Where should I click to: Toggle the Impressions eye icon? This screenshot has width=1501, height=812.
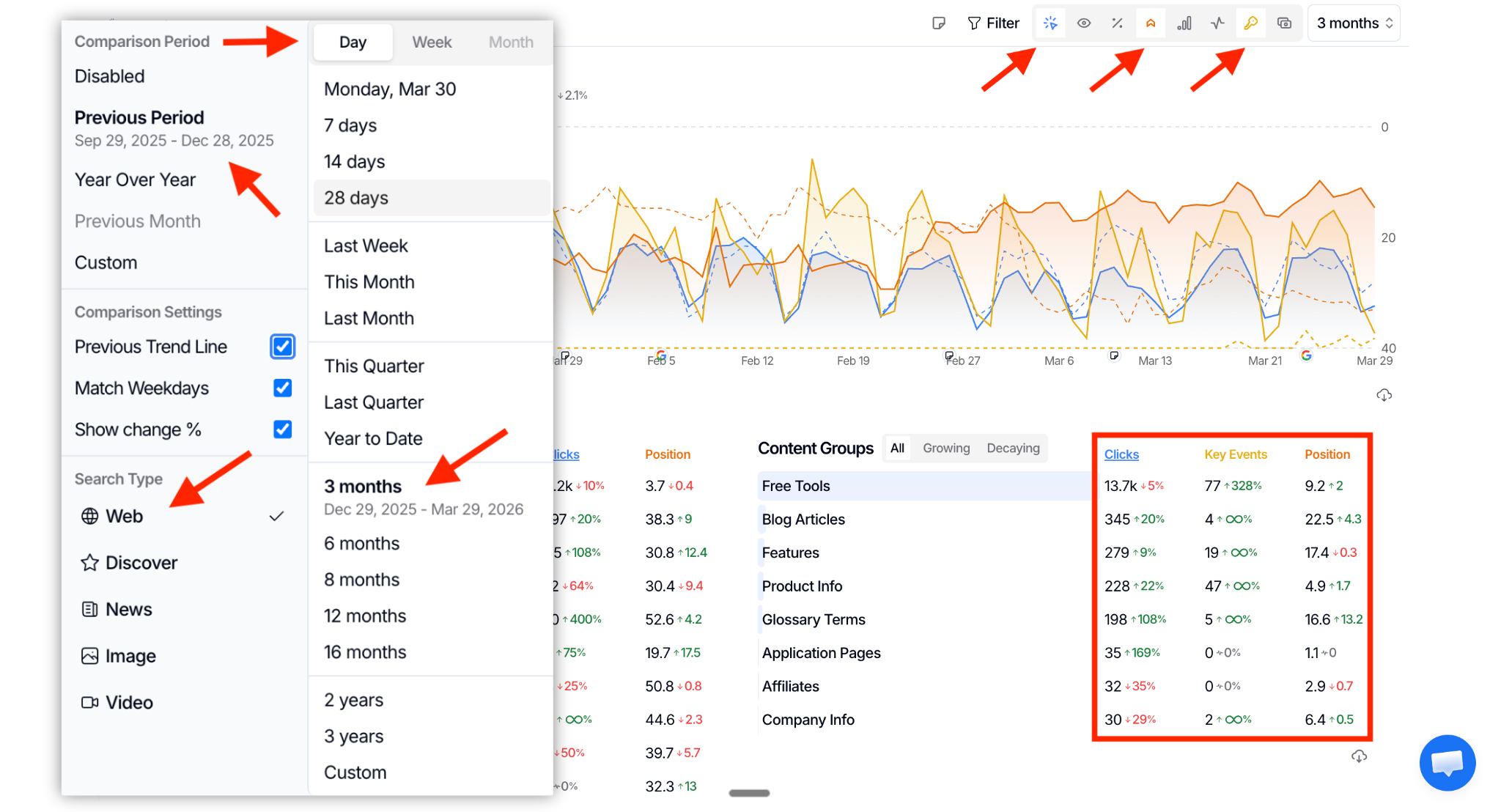point(1083,23)
